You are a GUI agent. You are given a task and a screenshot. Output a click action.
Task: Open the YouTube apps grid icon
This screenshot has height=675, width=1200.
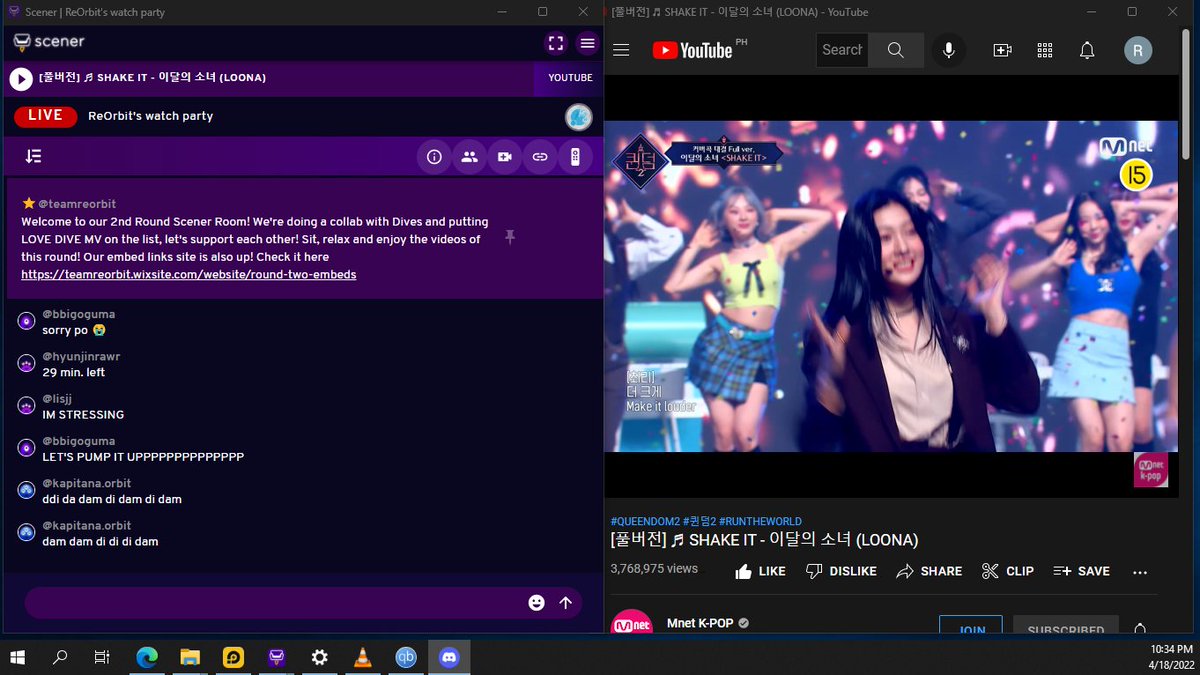pyautogui.click(x=1045, y=50)
